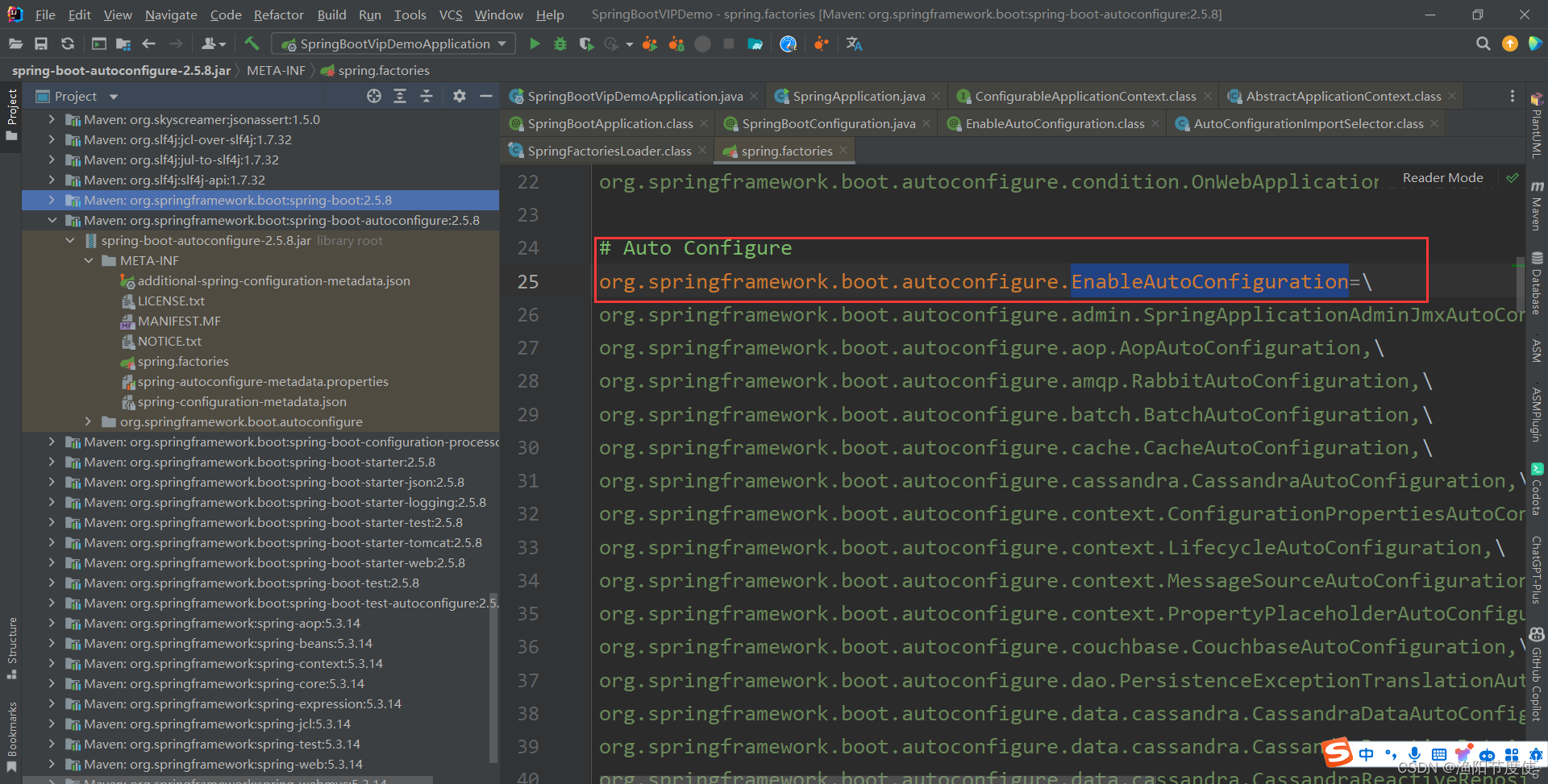Collapse the spring-boot-autoconfigure:2.5.8 Maven node
Screen dimensions: 1548x784
point(52,220)
